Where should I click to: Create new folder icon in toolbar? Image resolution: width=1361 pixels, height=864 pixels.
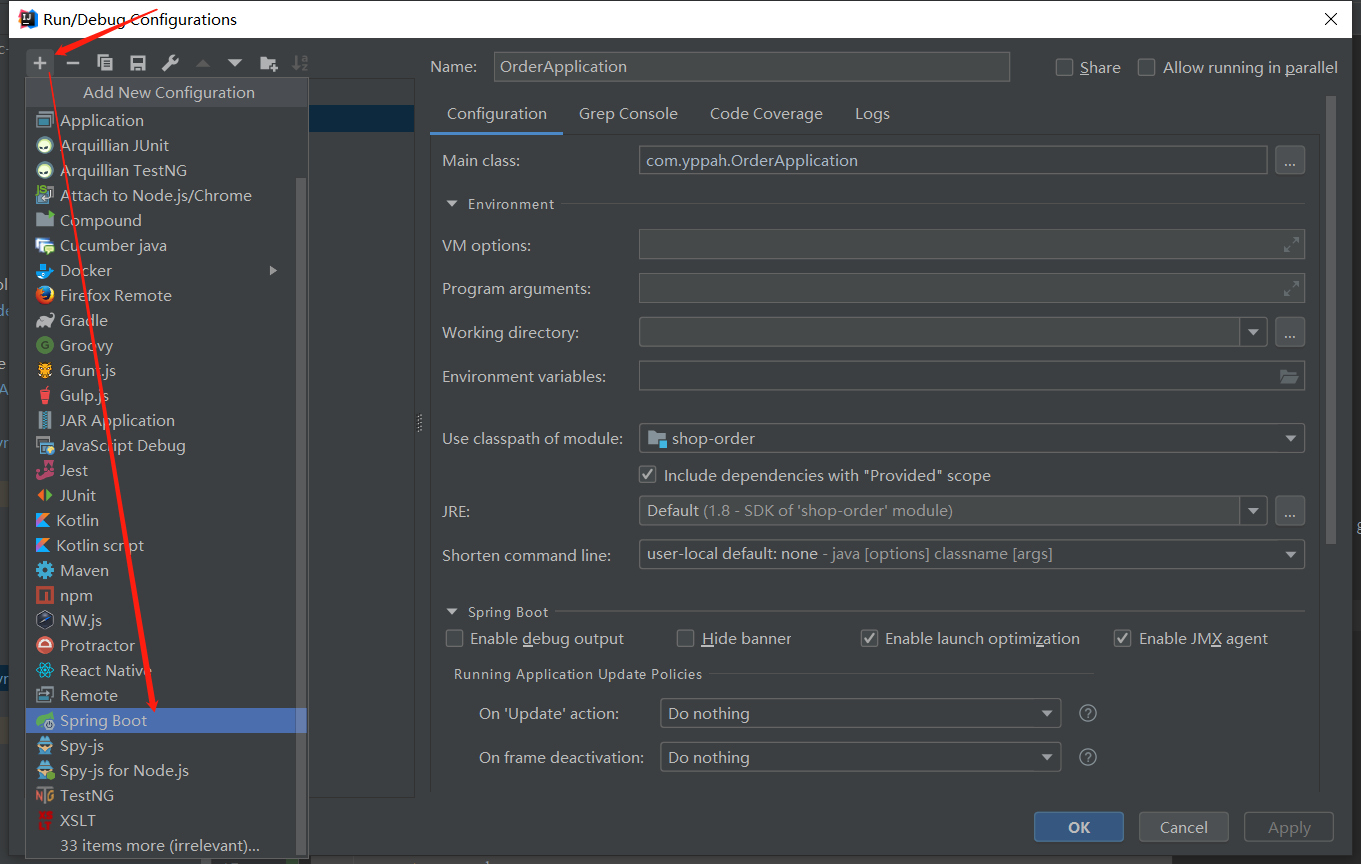coord(268,63)
